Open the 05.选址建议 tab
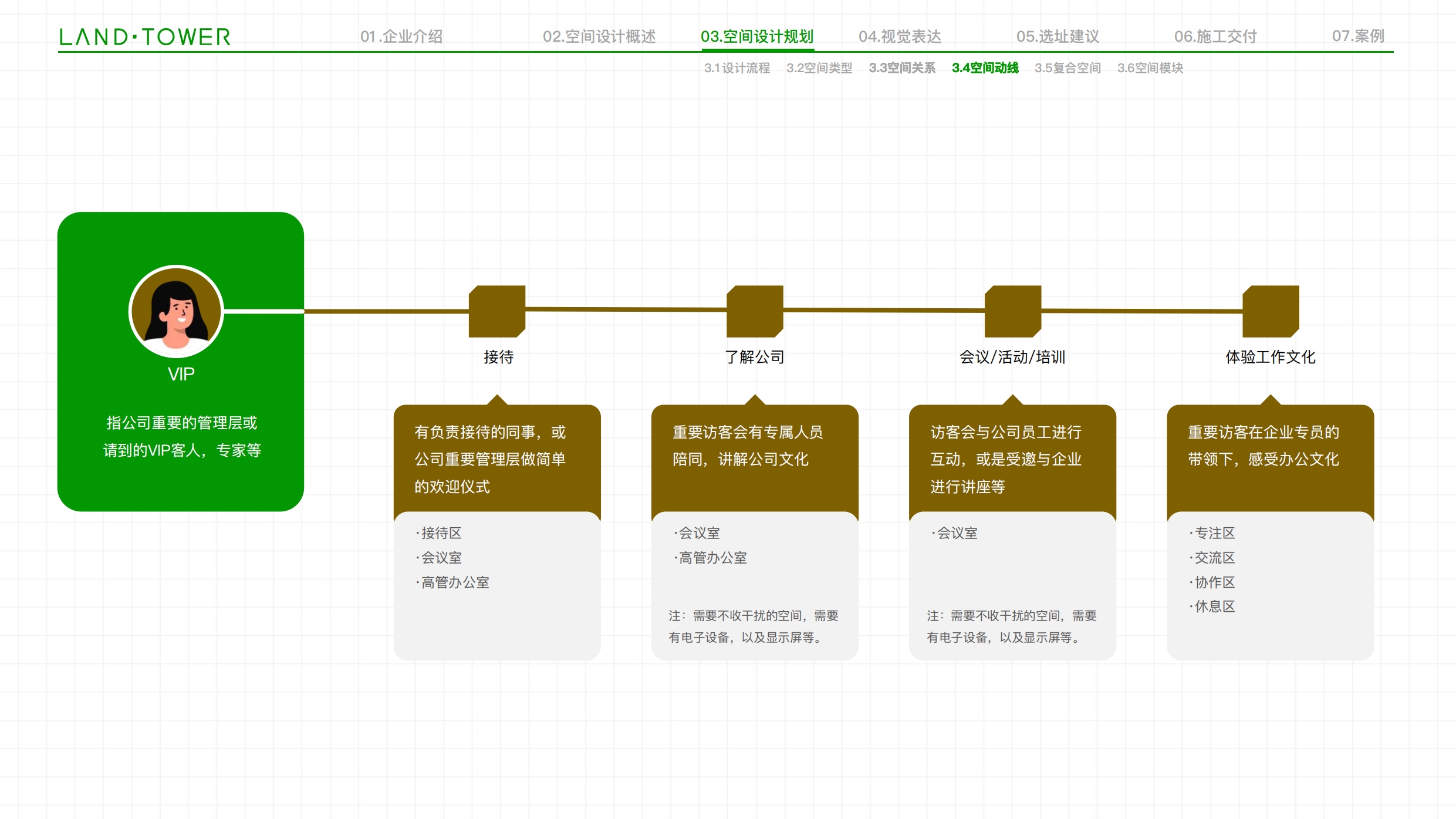1456x819 pixels. pos(1058,36)
